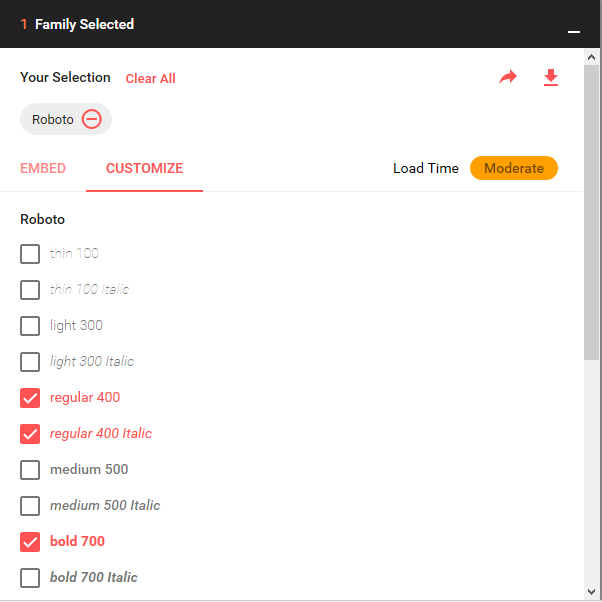Screen dimensions: 602x602
Task: Remove Roboto using the minus icon
Action: [x=91, y=119]
